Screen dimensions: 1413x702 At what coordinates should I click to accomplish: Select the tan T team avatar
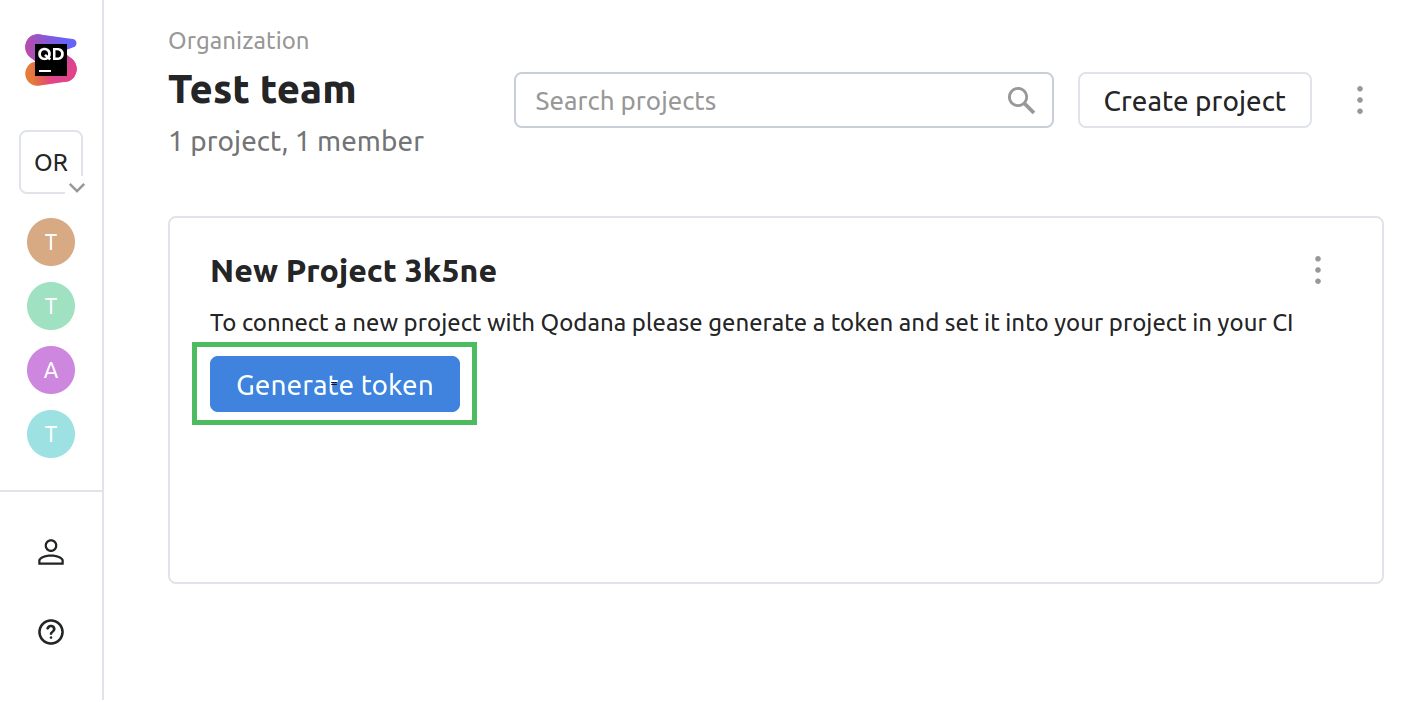pyautogui.click(x=51, y=242)
